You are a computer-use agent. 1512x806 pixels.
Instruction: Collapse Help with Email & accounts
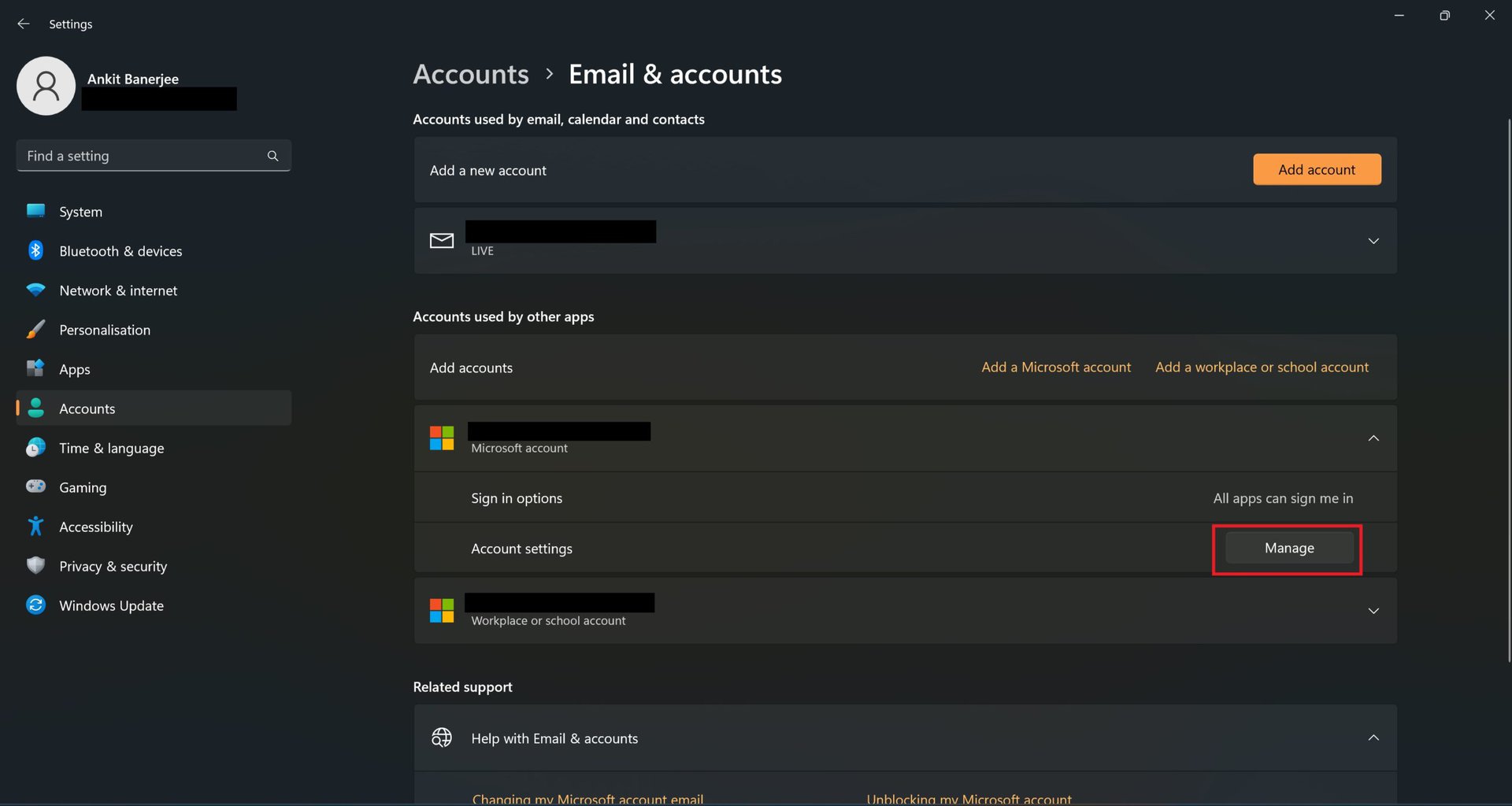[x=1373, y=738]
